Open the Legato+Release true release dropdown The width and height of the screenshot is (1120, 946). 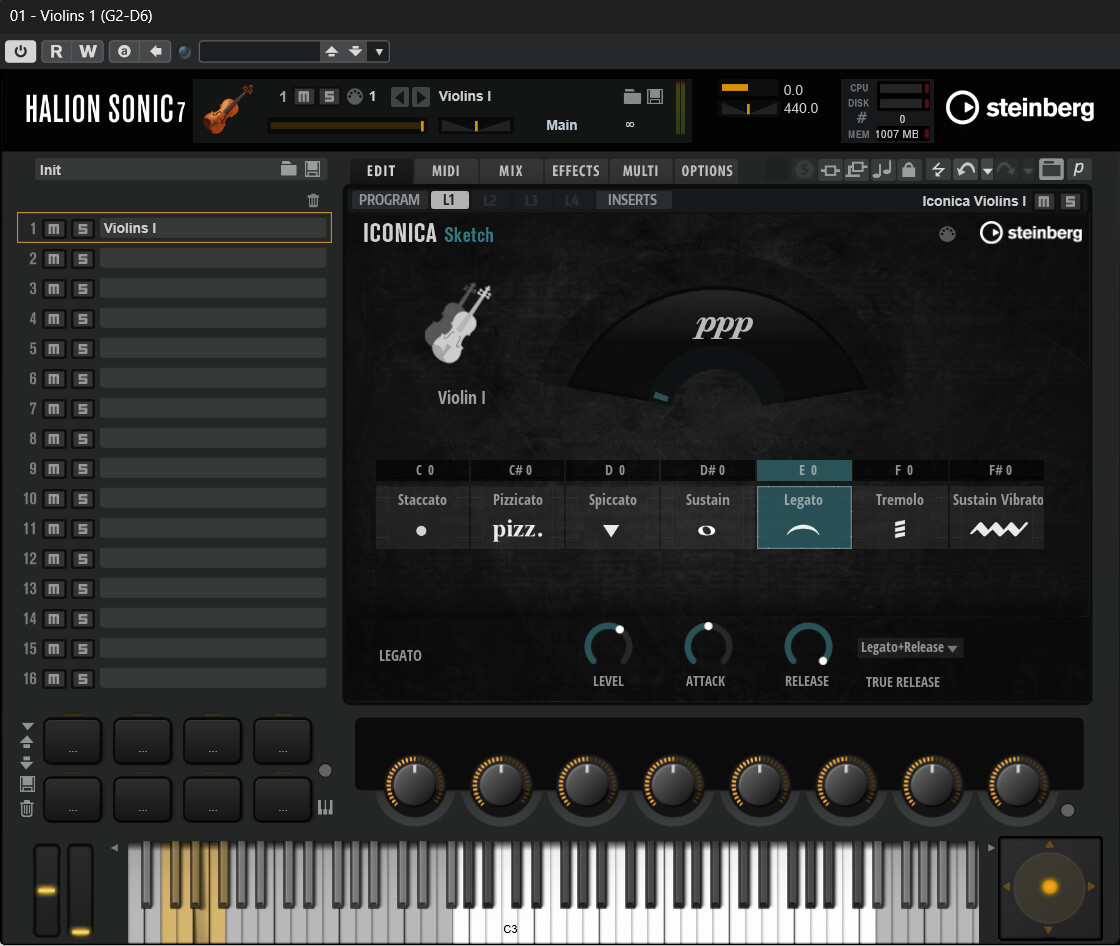click(909, 648)
